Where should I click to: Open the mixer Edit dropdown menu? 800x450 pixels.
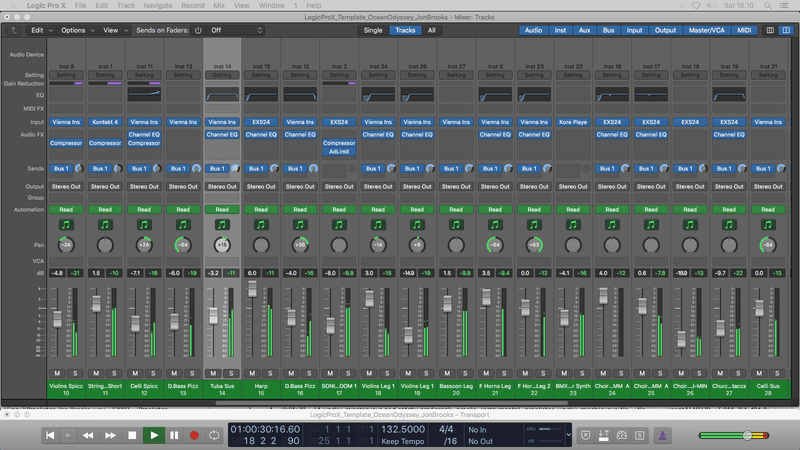pyautogui.click(x=42, y=30)
